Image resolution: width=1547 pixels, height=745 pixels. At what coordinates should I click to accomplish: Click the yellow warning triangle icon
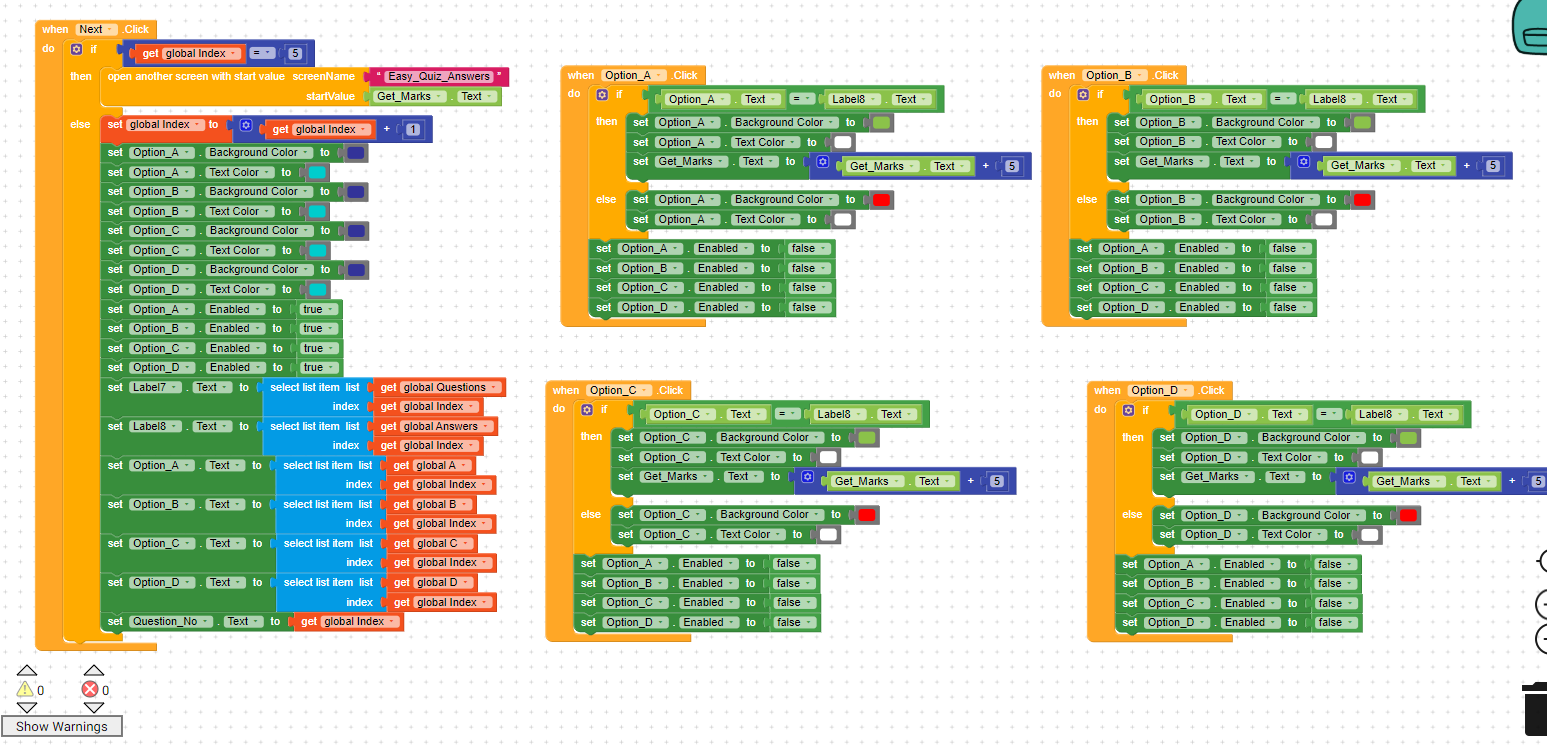pyautogui.click(x=26, y=689)
